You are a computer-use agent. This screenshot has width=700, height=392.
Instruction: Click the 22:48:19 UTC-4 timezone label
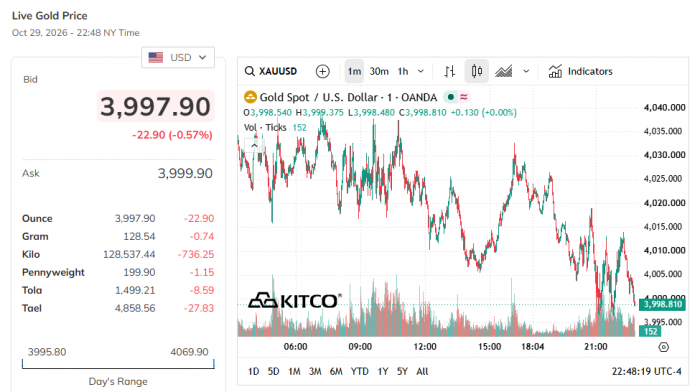[x=646, y=371]
